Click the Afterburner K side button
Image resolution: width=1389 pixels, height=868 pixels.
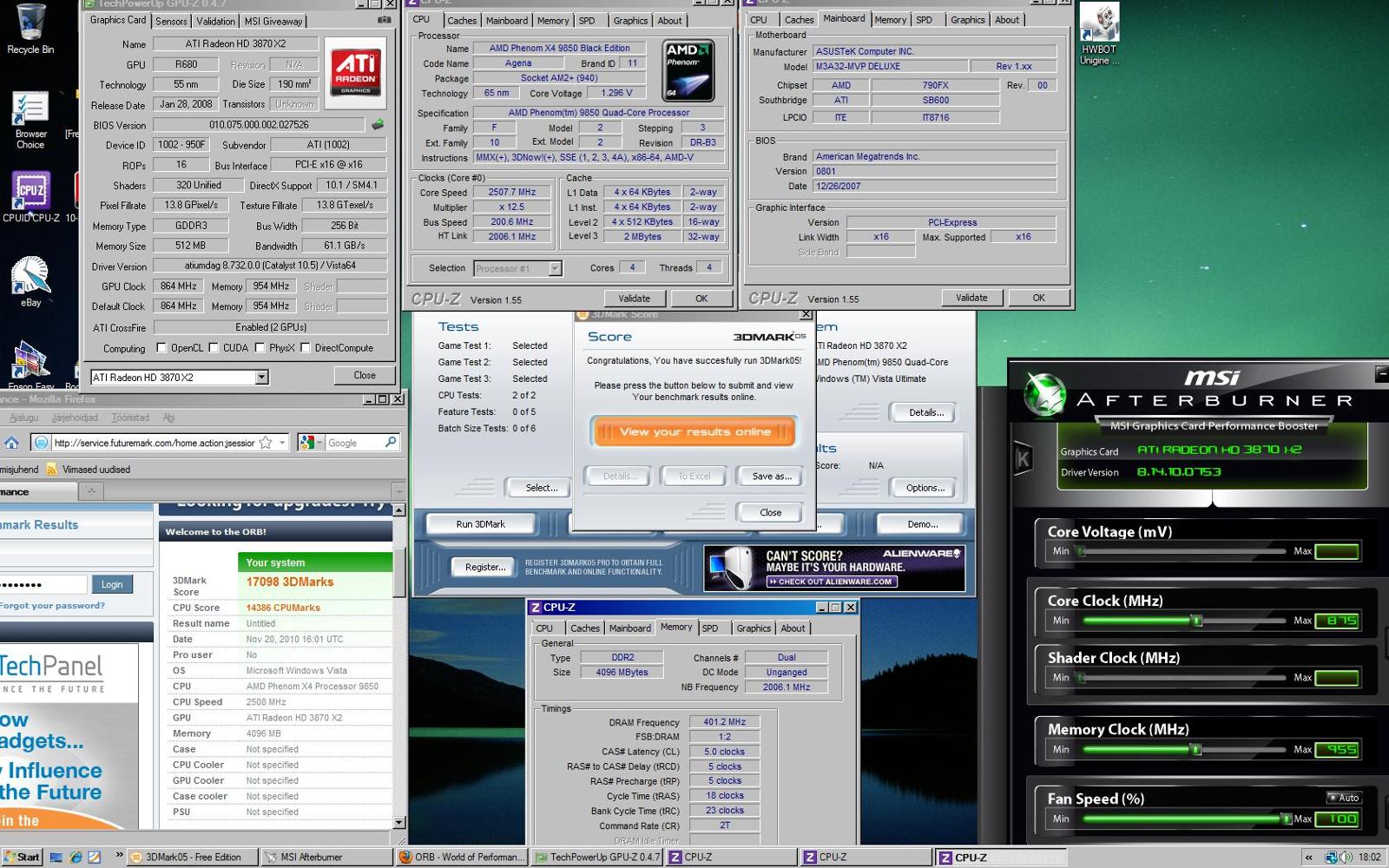click(x=1023, y=458)
